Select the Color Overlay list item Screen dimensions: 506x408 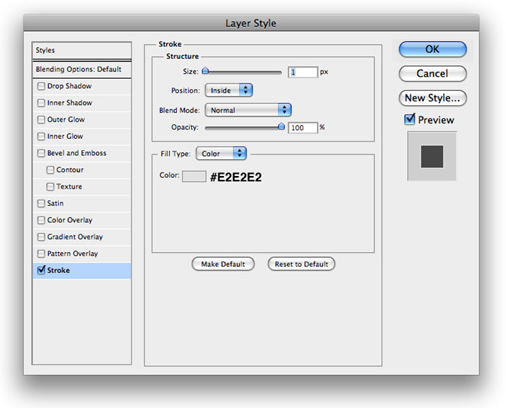point(82,220)
